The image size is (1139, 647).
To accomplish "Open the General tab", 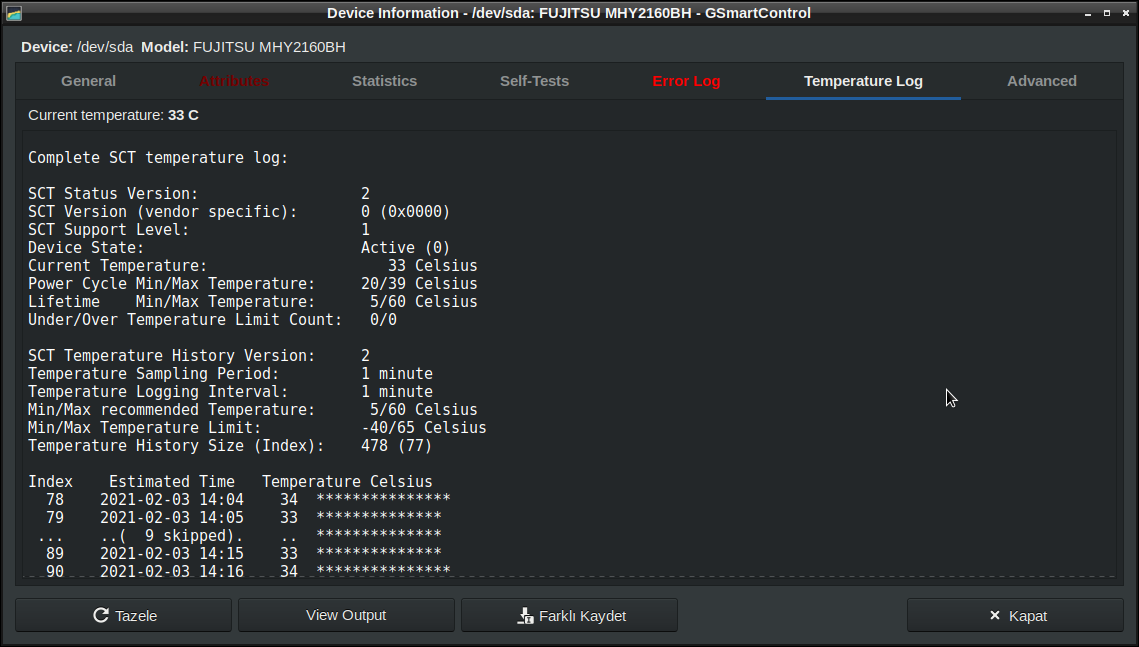I will 88,81.
